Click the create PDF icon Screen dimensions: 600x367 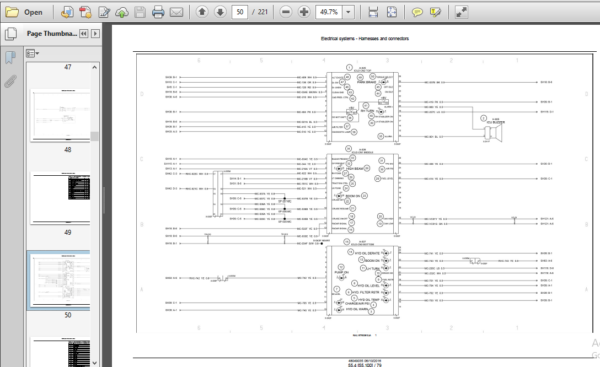point(85,12)
